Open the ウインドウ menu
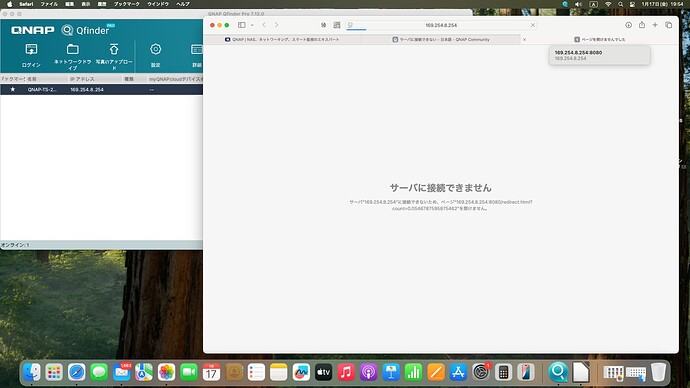Screen dimensions: 690x388 pos(158,4)
